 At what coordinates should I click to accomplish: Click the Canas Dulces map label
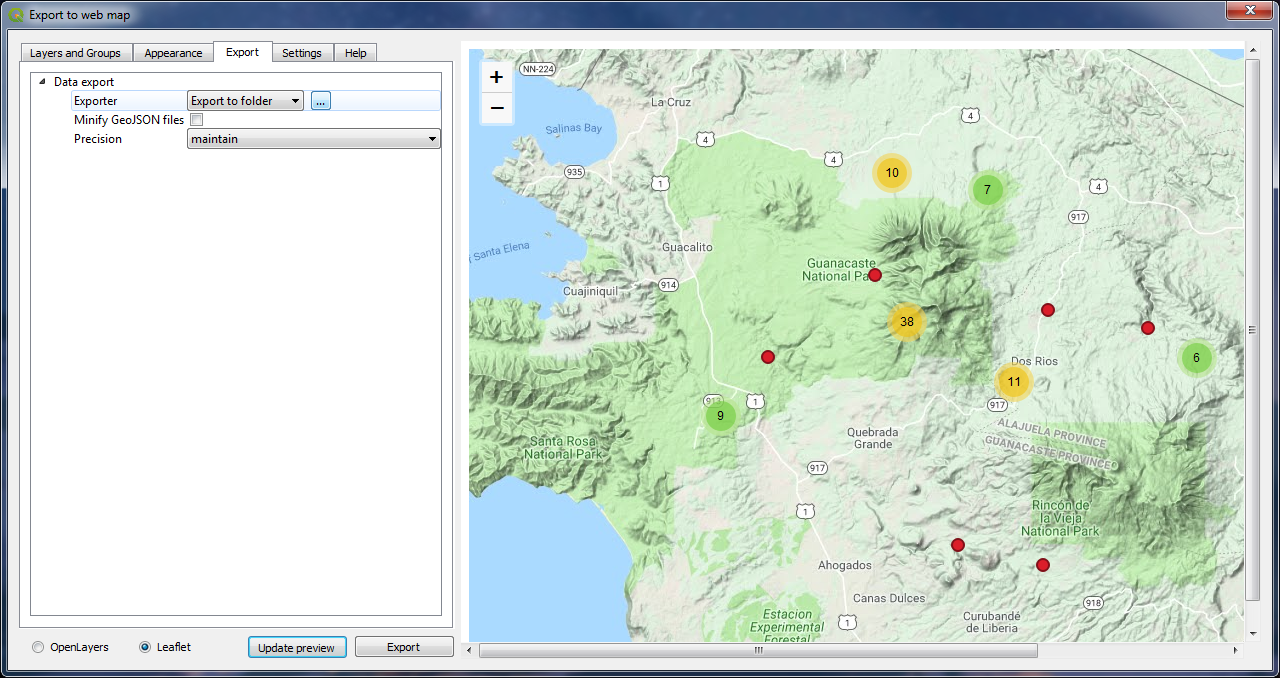(889, 598)
